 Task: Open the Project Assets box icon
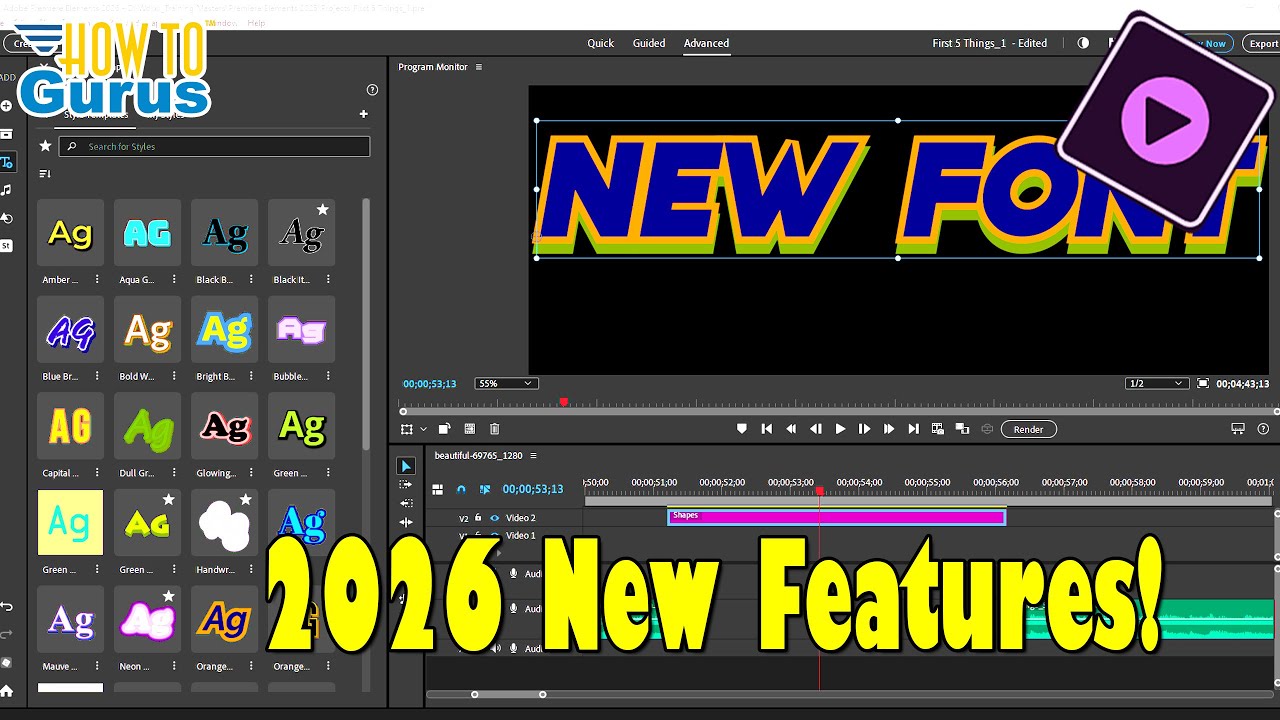point(6,134)
